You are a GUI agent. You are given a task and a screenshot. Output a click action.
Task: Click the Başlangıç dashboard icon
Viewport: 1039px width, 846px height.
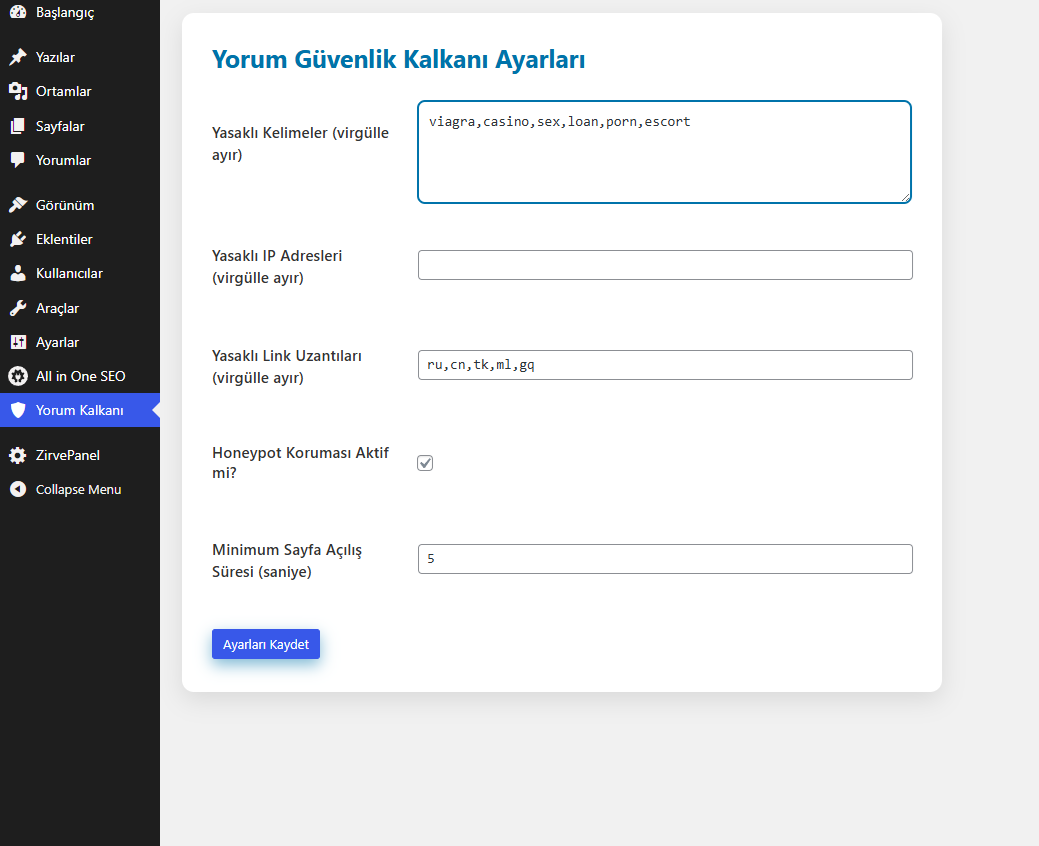[x=17, y=12]
